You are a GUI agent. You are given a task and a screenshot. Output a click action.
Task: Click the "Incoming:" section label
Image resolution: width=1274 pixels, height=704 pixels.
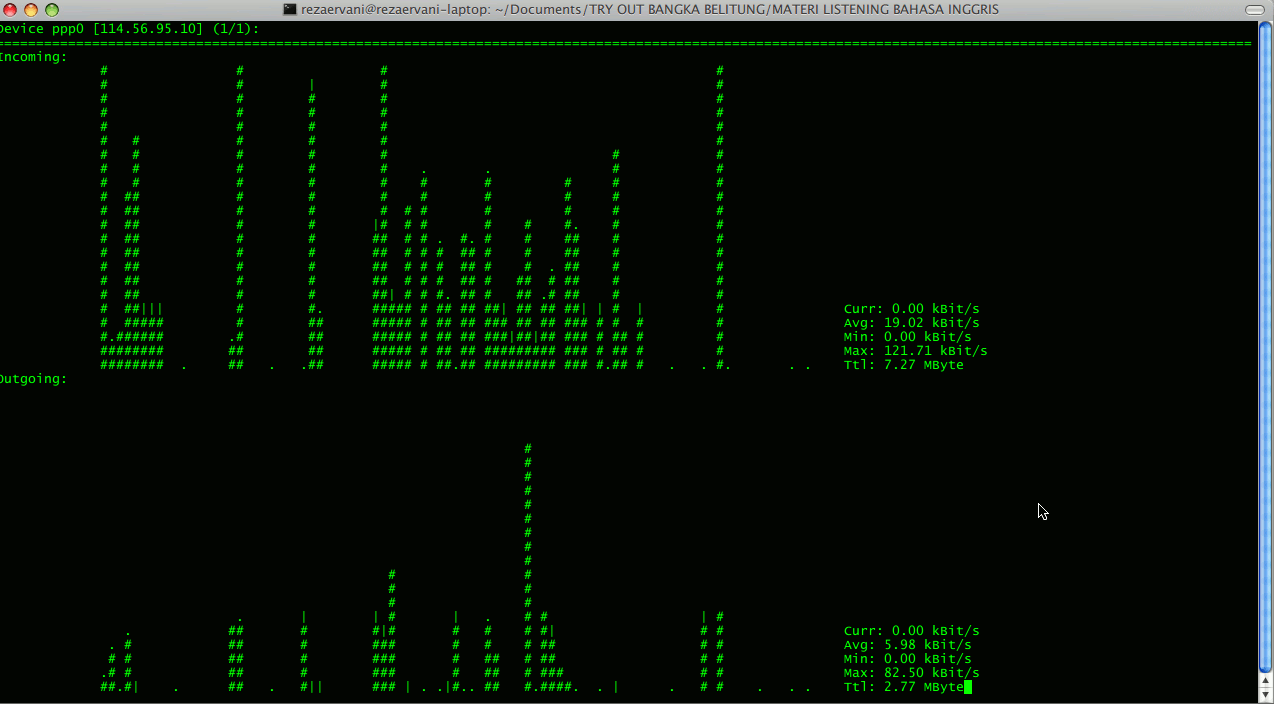point(33,57)
